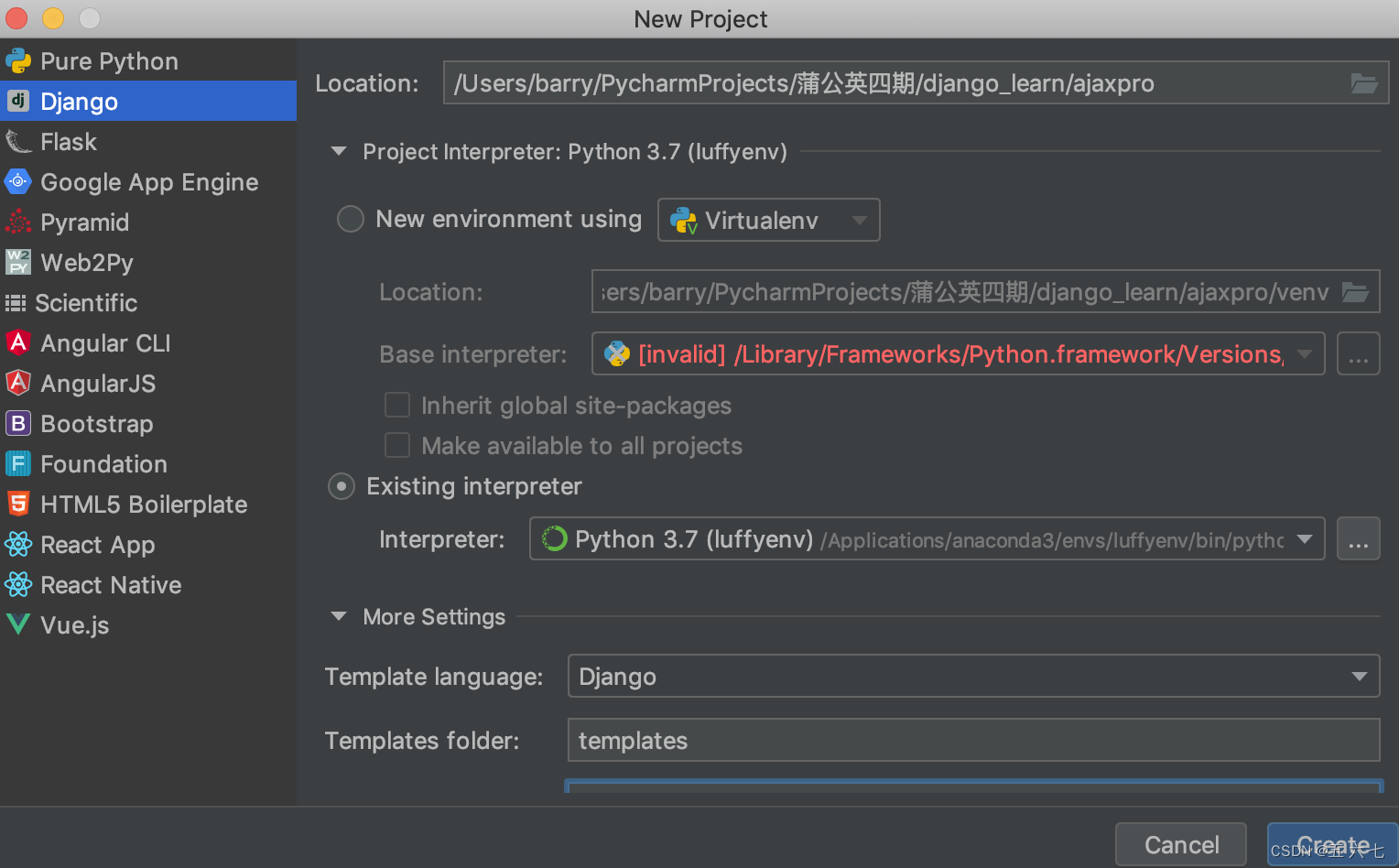The height and width of the screenshot is (868, 1399).
Task: Click the Flask horn icon
Action: pos(18,142)
